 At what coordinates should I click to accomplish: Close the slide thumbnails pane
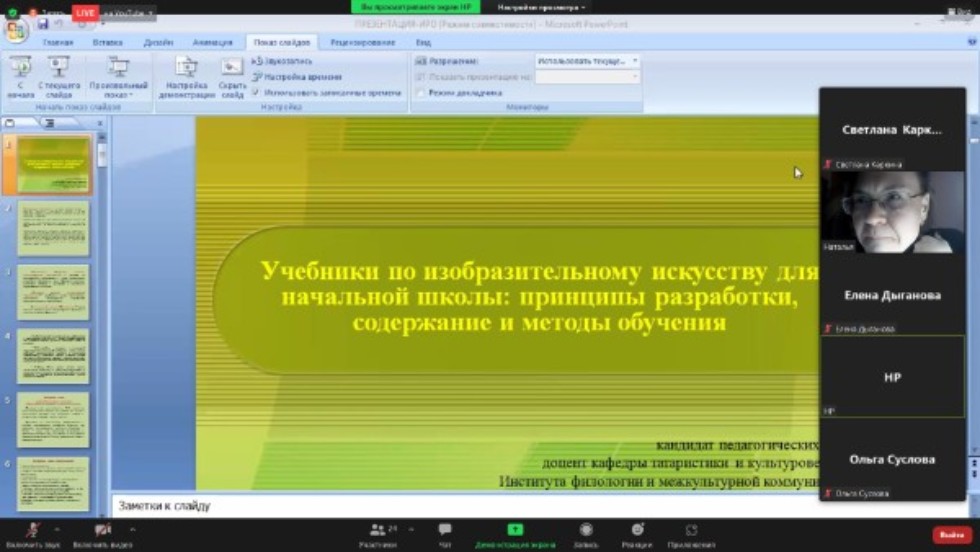coord(100,123)
